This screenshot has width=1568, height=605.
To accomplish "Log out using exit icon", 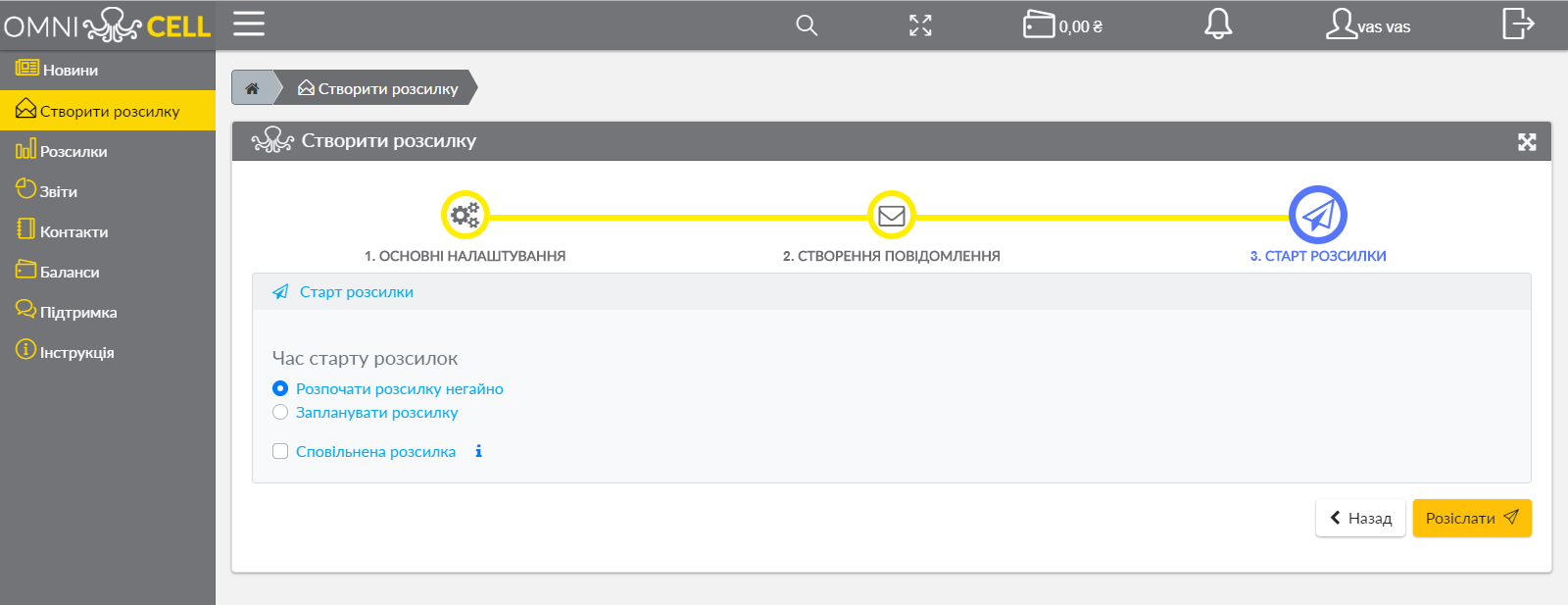I will (x=1518, y=23).
